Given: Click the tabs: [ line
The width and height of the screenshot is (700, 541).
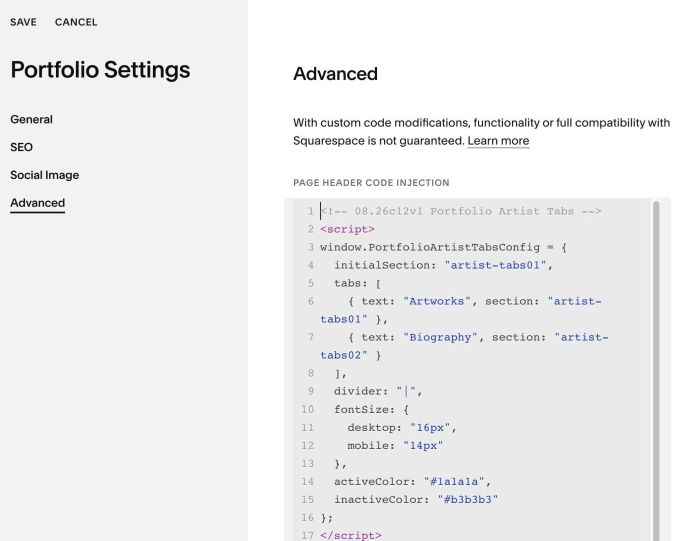Looking at the screenshot, I should pyautogui.click(x=357, y=283).
